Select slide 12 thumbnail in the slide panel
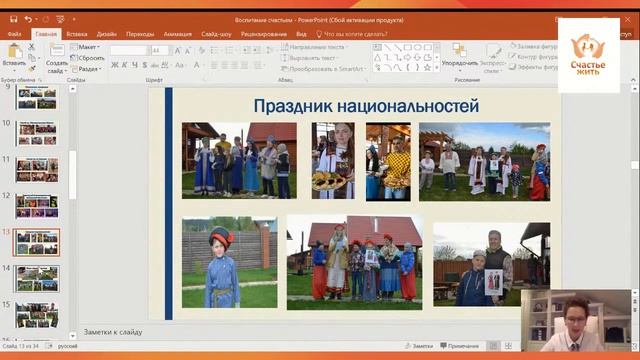Viewport: 640px width, 360px height. click(37, 206)
